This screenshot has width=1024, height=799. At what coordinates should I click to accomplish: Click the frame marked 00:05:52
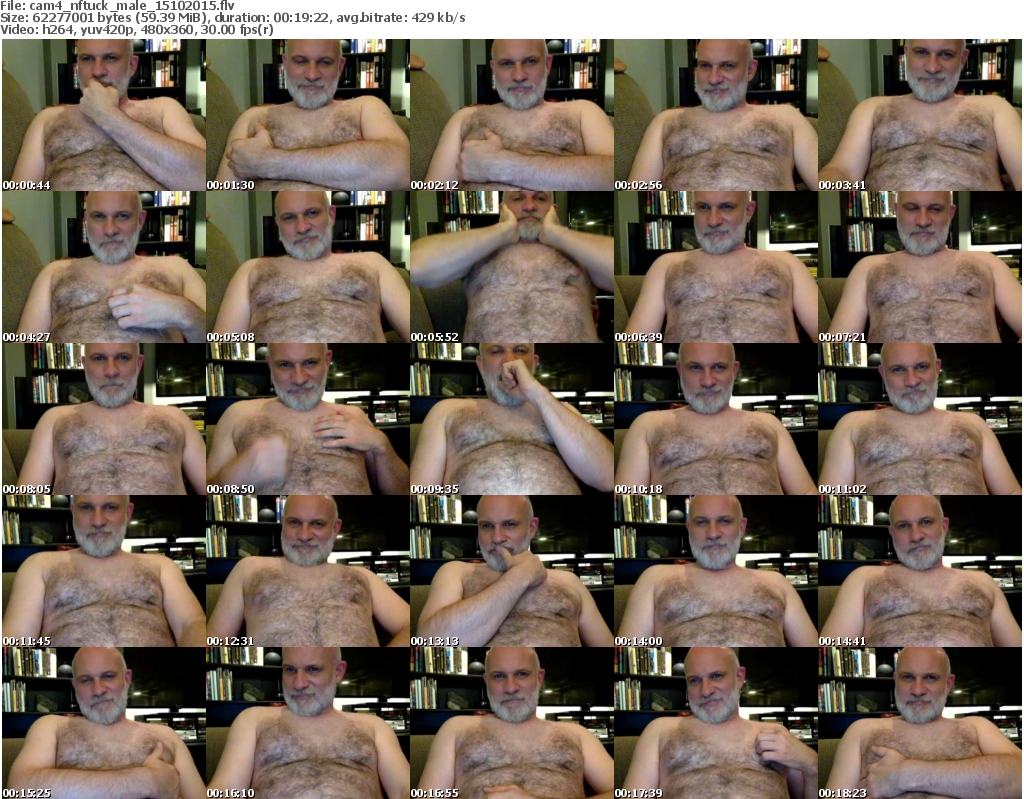click(x=512, y=267)
